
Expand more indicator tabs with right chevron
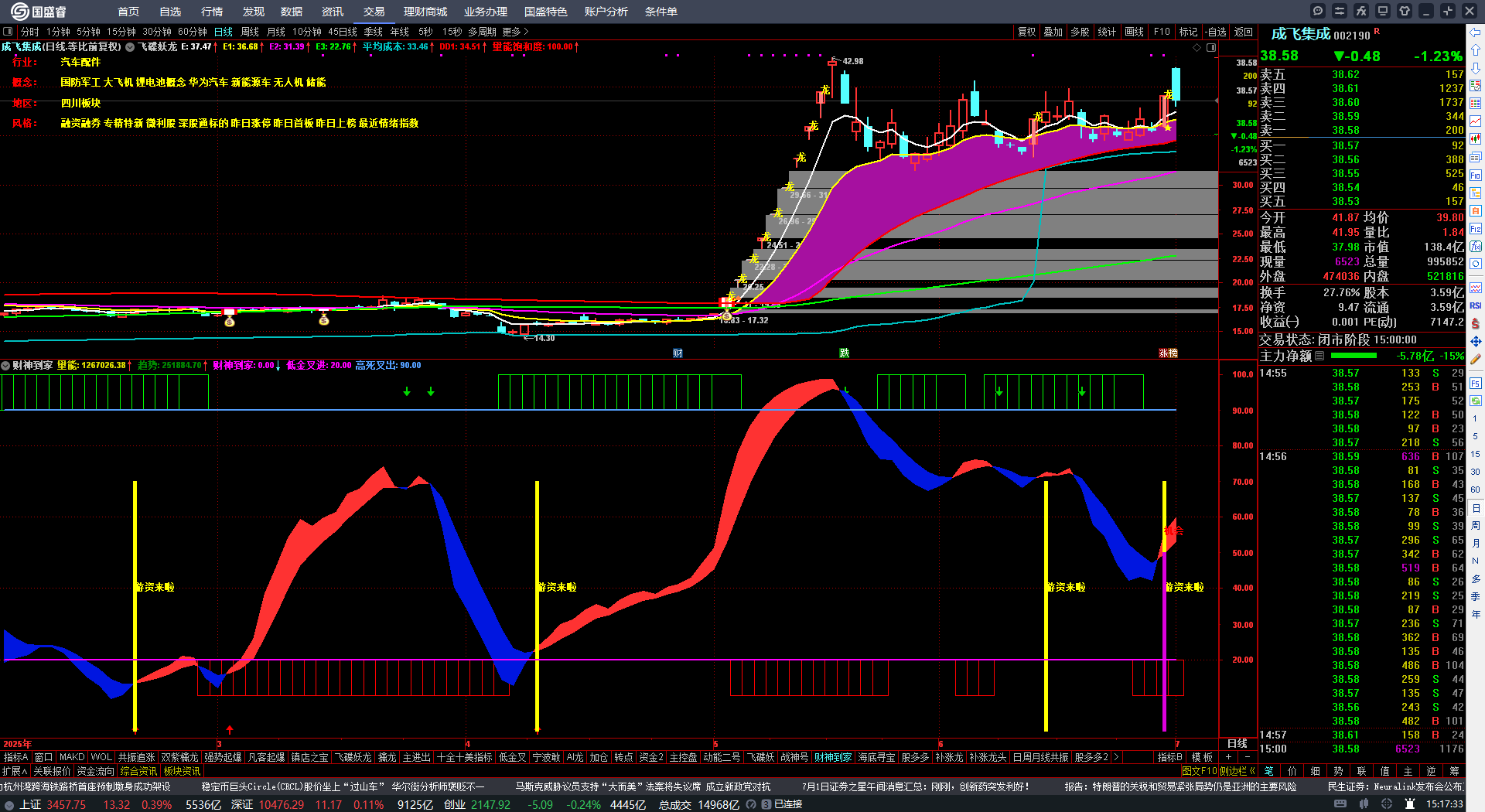click(x=1115, y=757)
